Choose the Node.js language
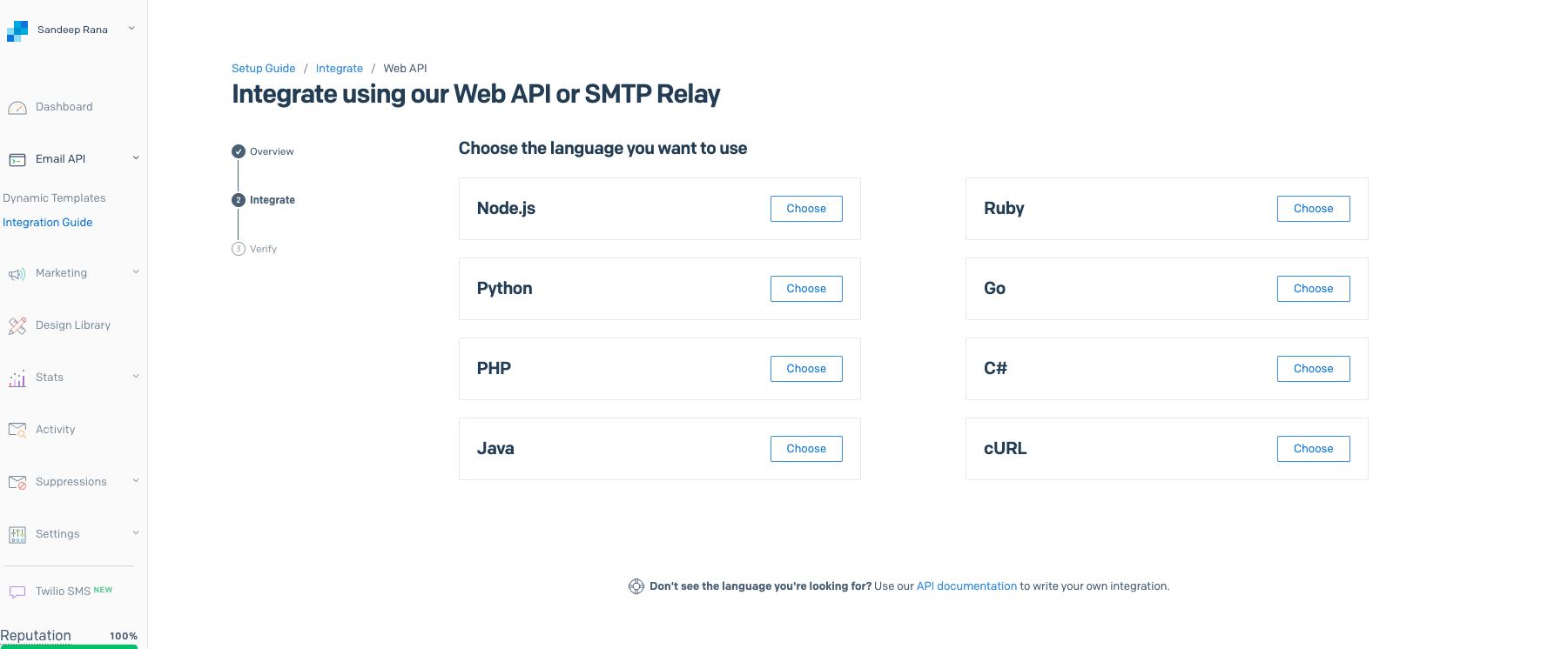The height and width of the screenshot is (649, 1568). click(x=806, y=209)
